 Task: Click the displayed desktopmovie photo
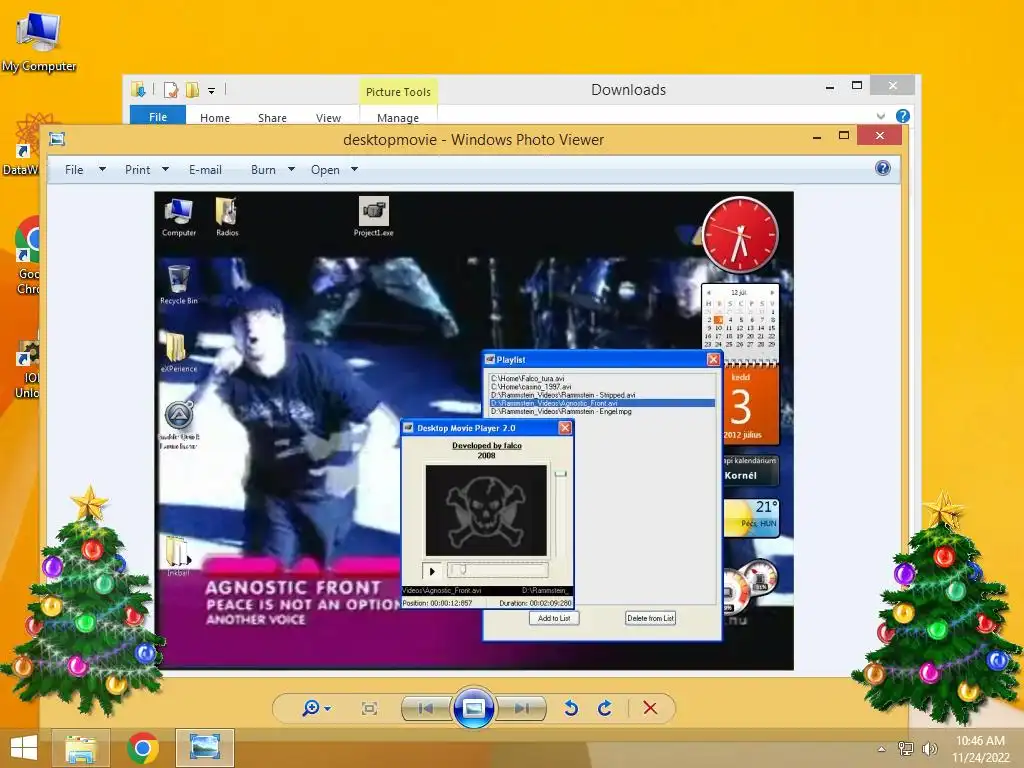pyautogui.click(x=474, y=430)
